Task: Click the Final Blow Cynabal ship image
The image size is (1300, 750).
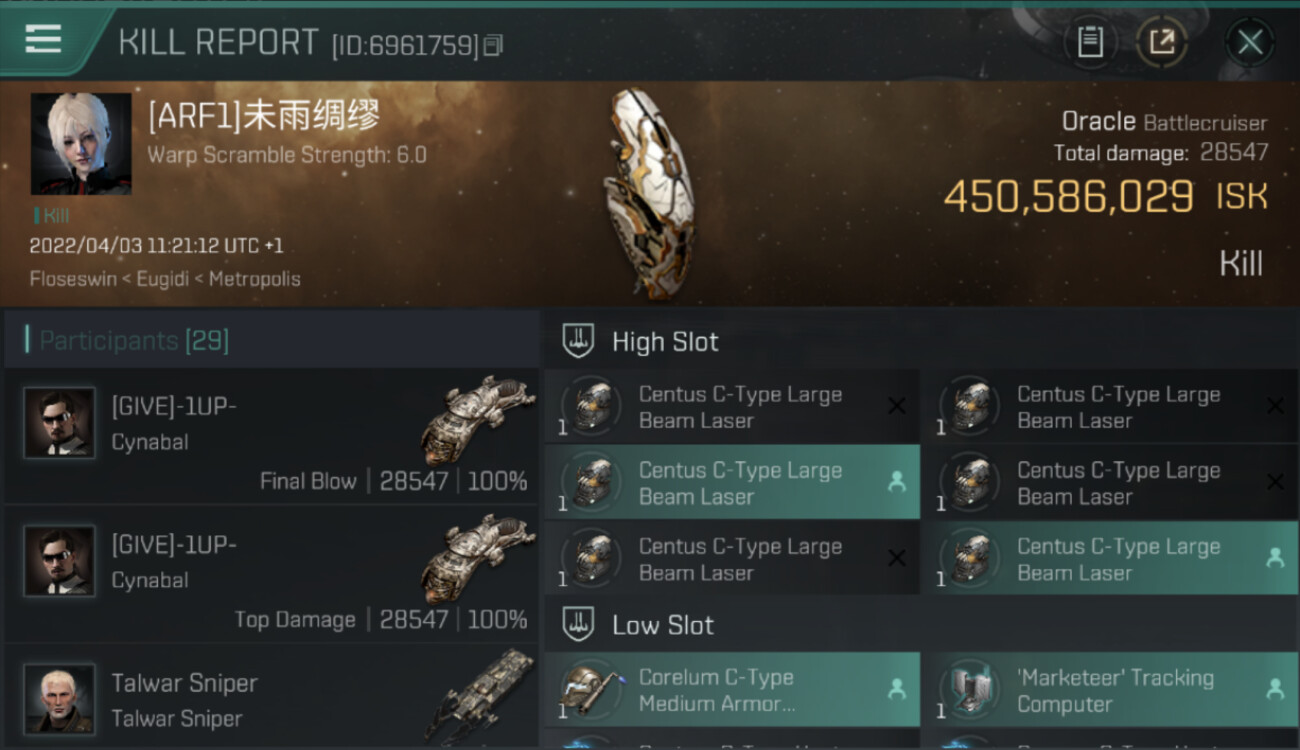Action: pos(478,420)
